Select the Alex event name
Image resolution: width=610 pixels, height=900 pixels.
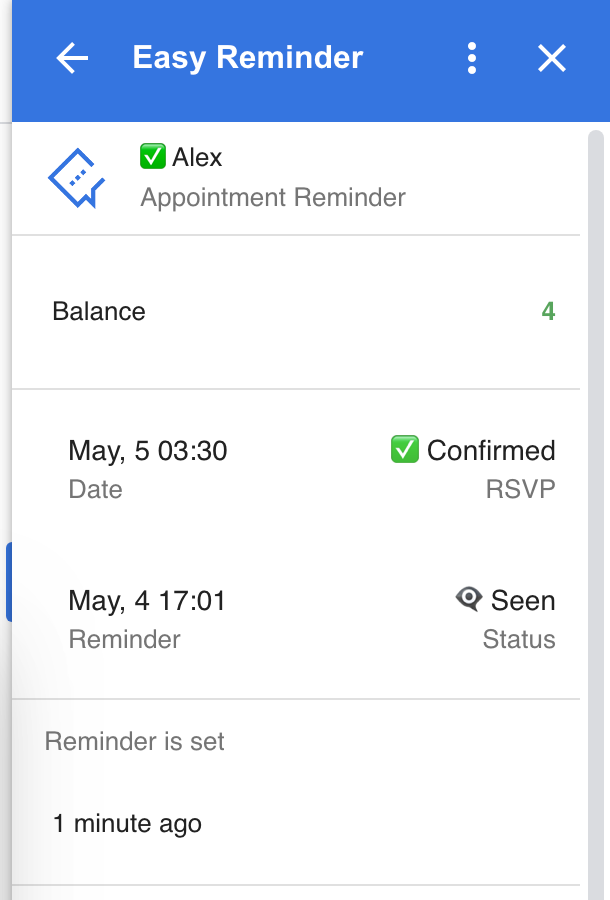(x=197, y=157)
